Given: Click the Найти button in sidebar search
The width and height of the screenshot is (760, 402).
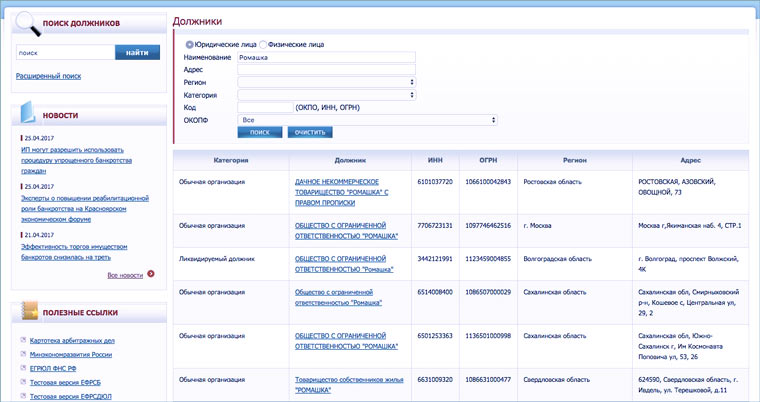Looking at the screenshot, I should click(138, 52).
